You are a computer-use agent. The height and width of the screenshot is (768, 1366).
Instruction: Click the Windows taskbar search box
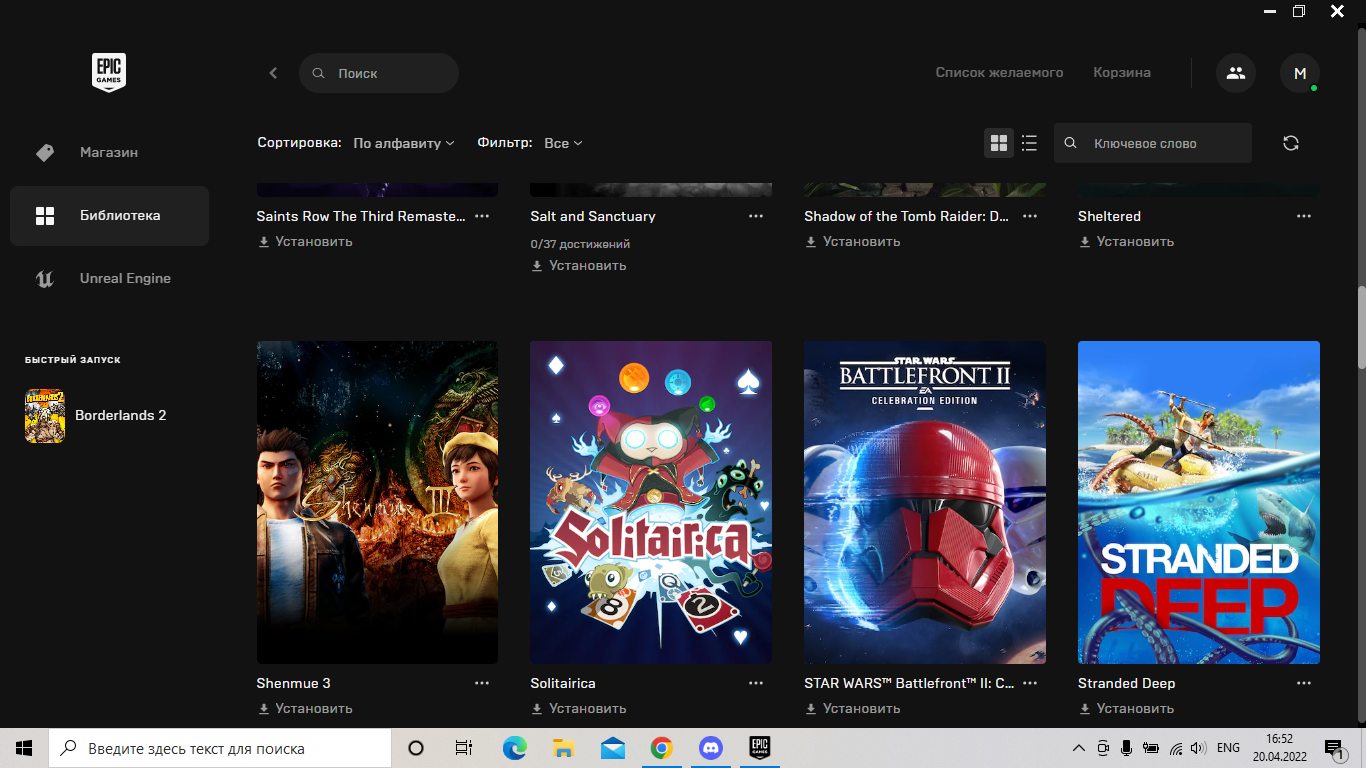(x=220, y=748)
